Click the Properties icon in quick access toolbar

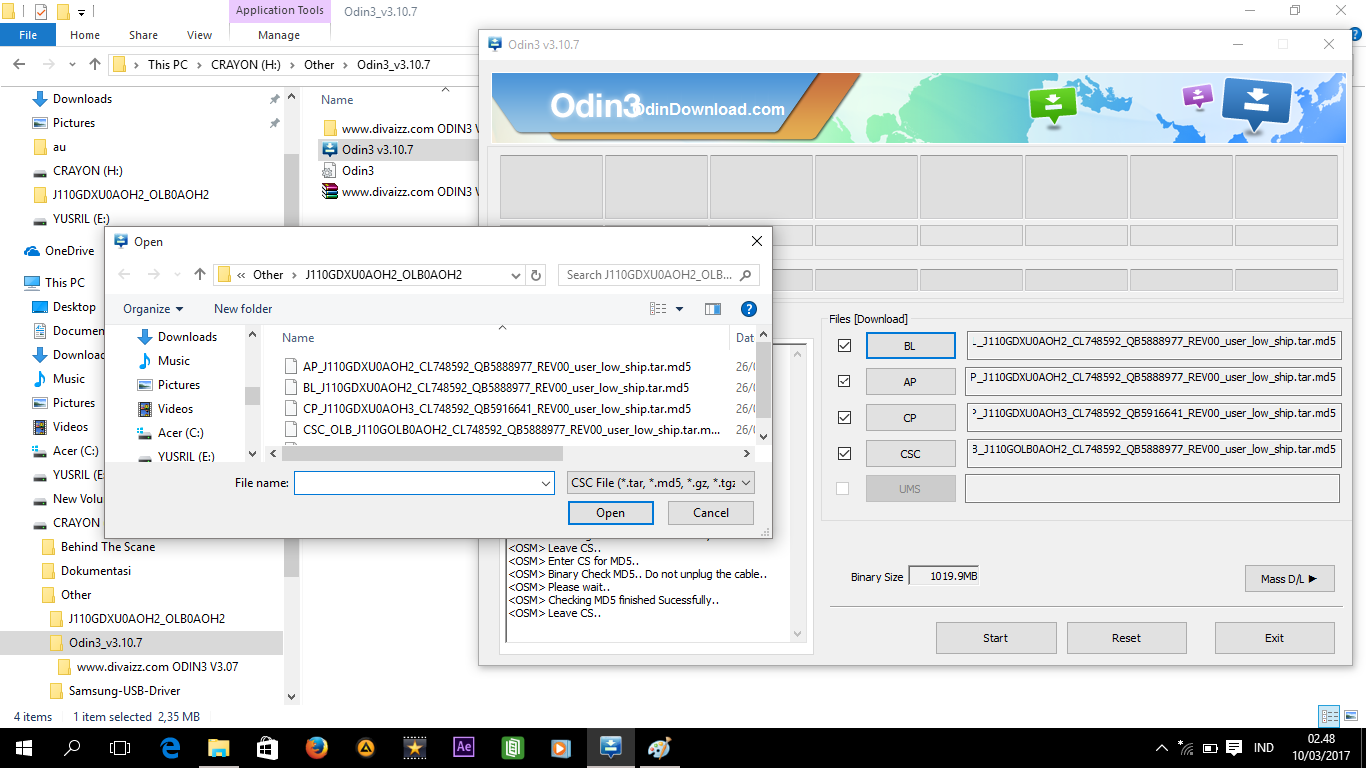click(40, 12)
